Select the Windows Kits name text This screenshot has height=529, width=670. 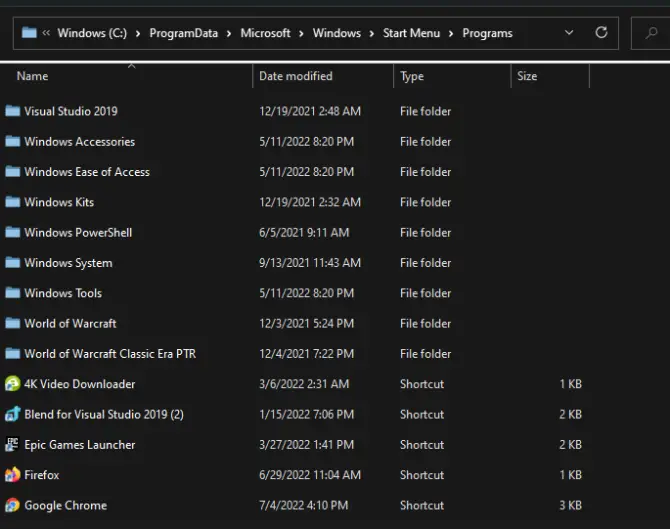point(59,202)
